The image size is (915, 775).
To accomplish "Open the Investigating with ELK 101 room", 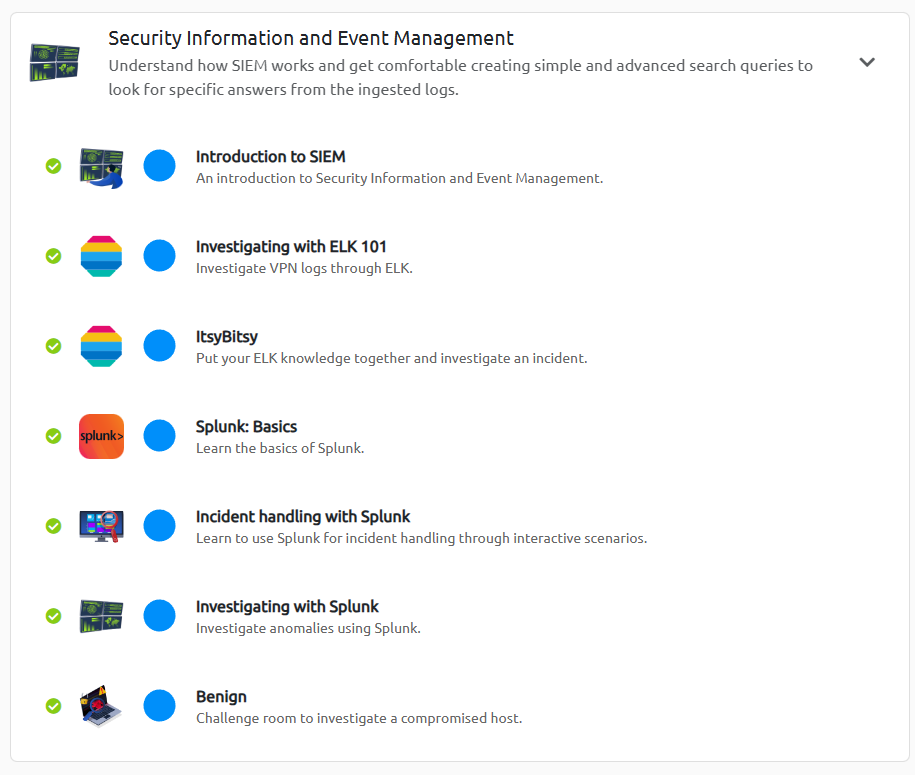I will pyautogui.click(x=291, y=247).
